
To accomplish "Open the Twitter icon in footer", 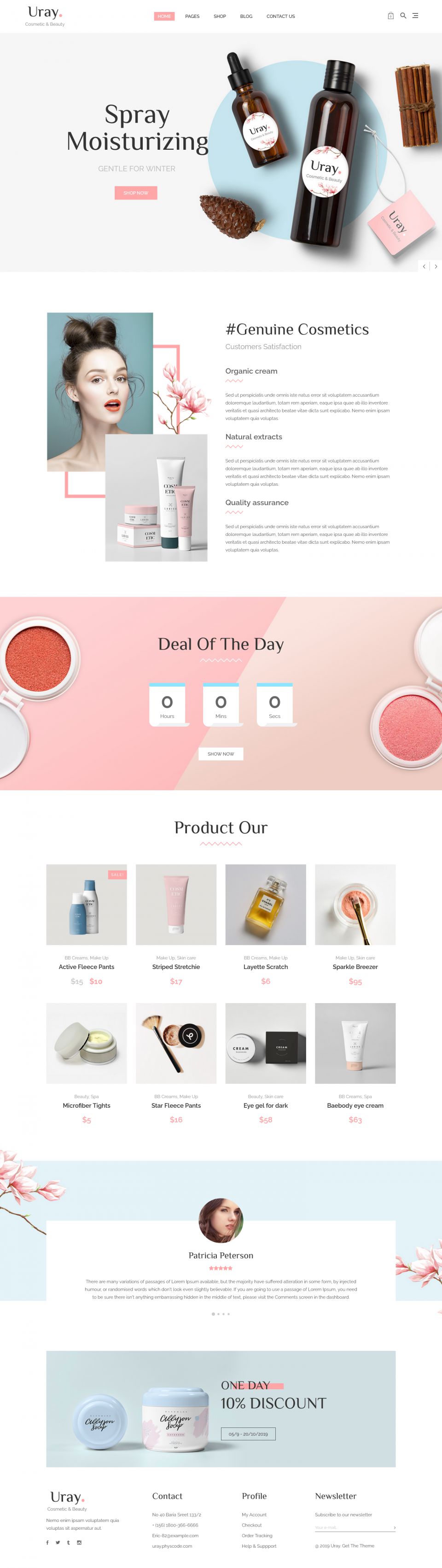I will 58,1543.
